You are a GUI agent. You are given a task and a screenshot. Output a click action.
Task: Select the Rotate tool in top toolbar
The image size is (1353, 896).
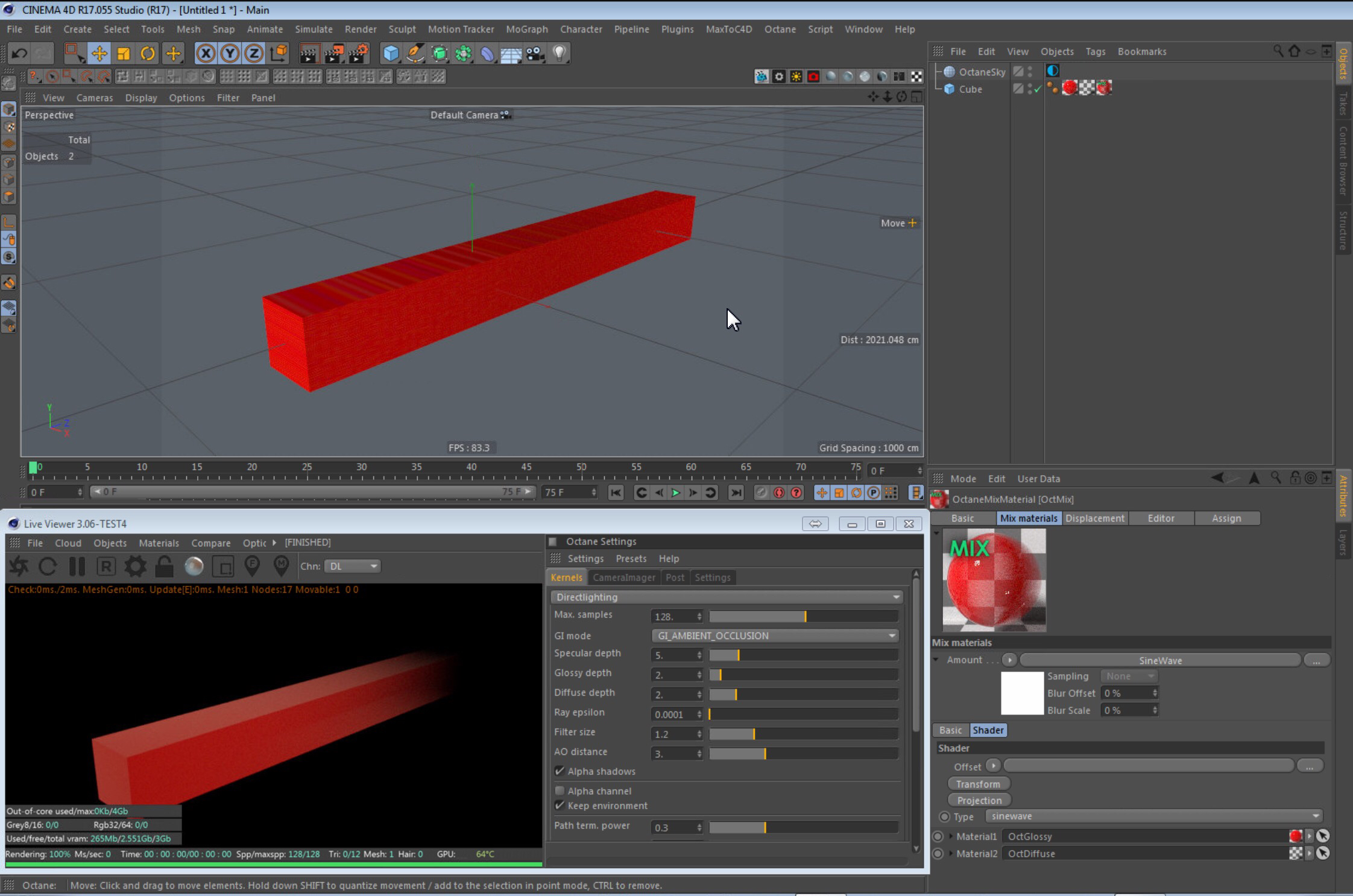tap(148, 53)
